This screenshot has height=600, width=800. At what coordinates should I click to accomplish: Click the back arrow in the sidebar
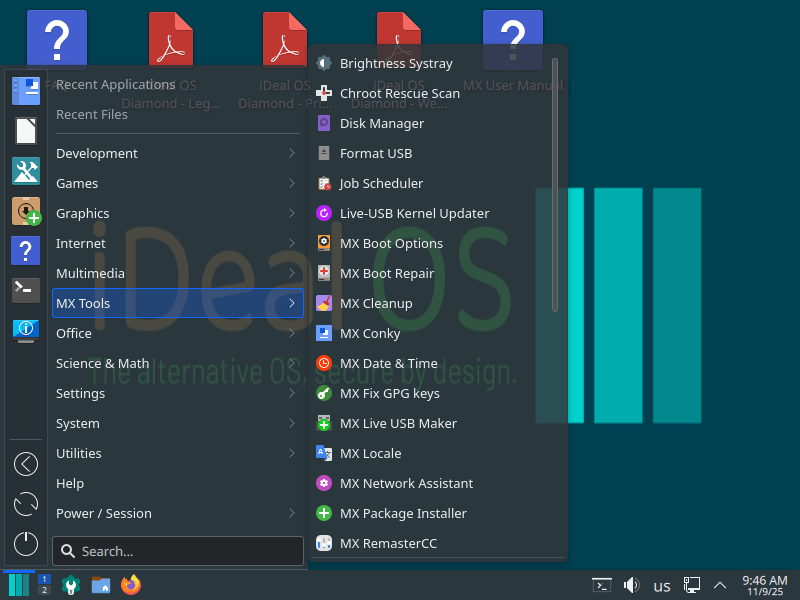[25, 464]
